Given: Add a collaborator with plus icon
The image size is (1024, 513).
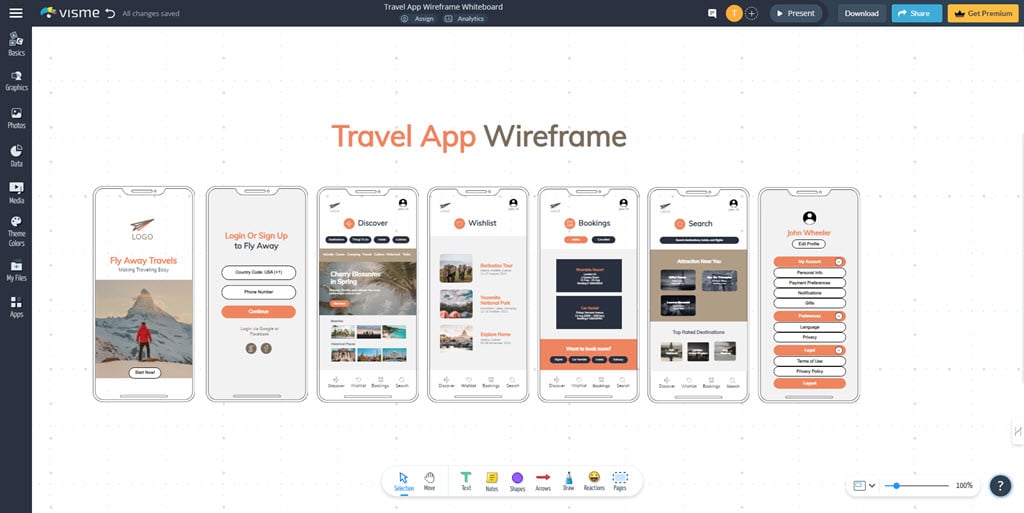Looking at the screenshot, I should tap(752, 13).
